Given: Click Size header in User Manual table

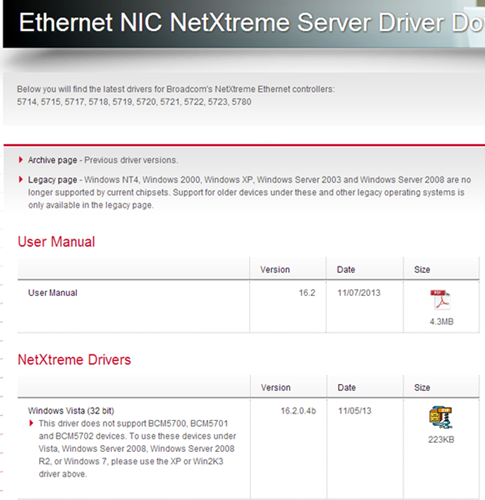Looking at the screenshot, I should tap(422, 270).
